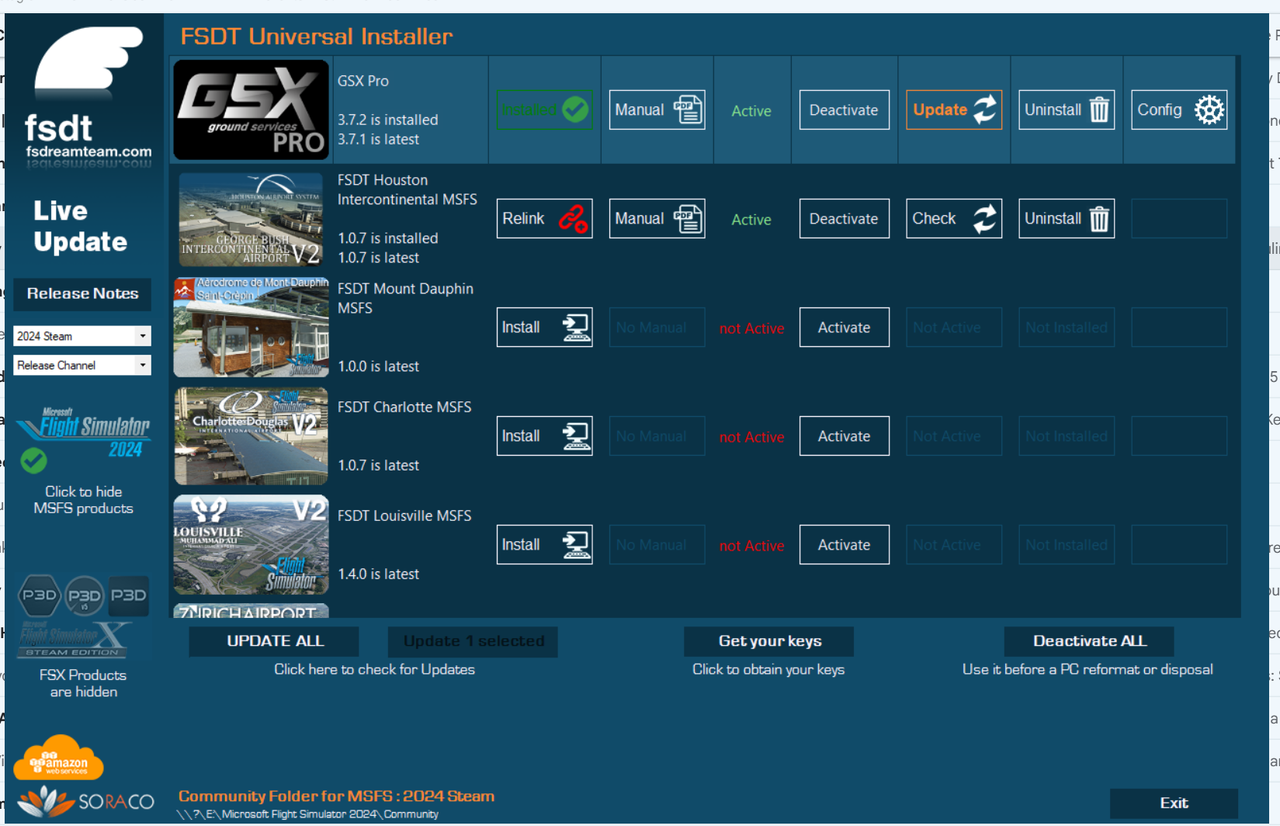The image size is (1280, 826).
Task: Click the Amazon Web Services cloud logo
Action: click(58, 759)
